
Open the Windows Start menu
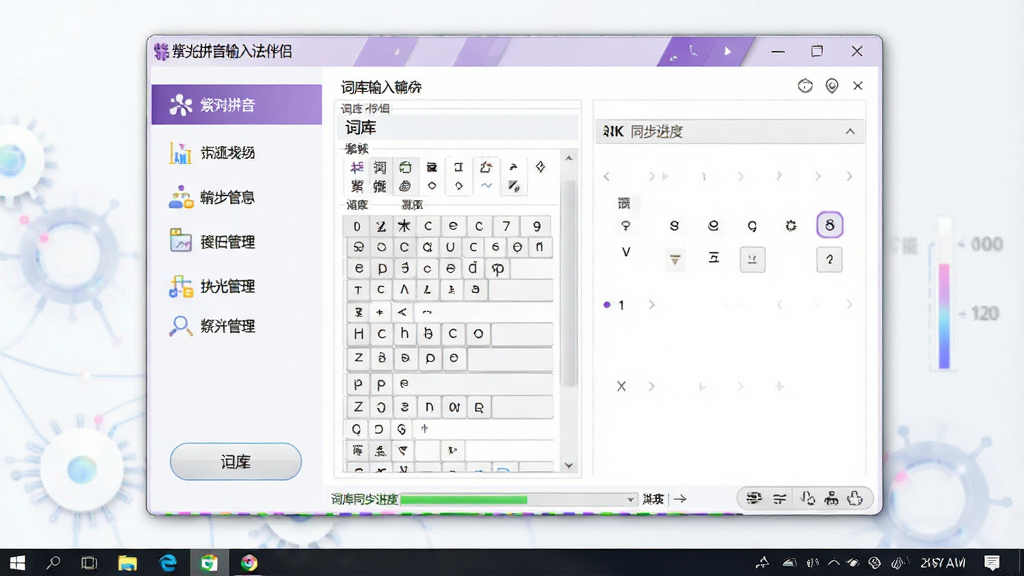[18, 562]
